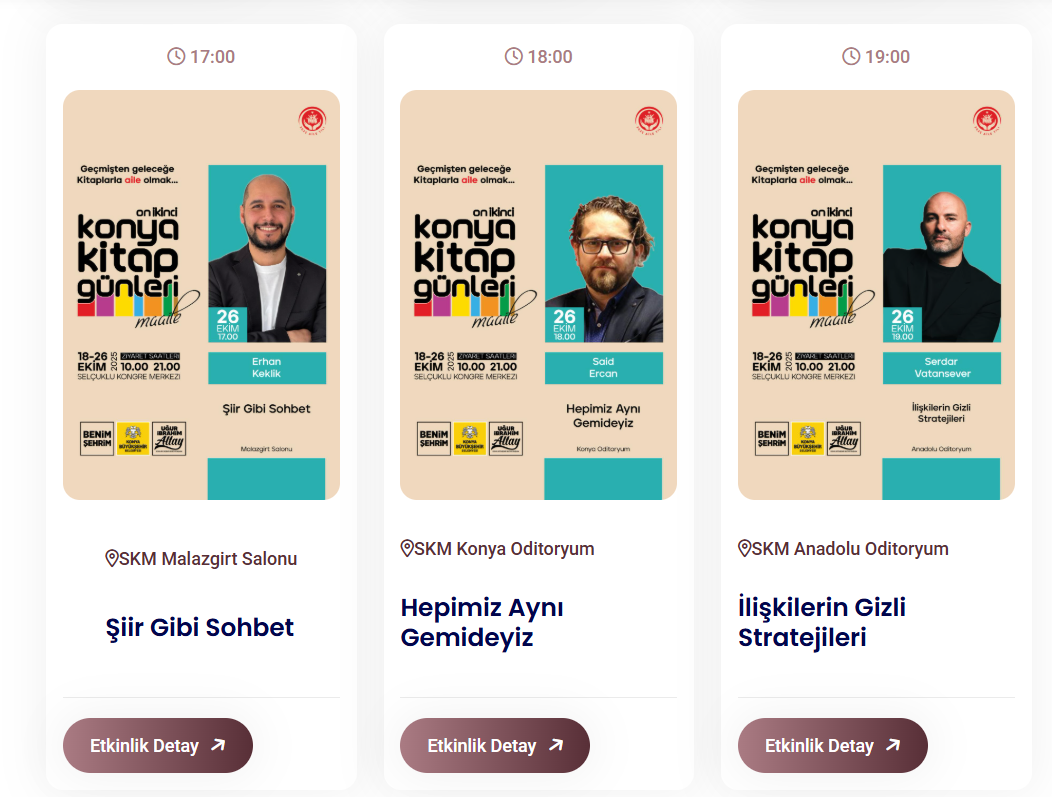The height and width of the screenshot is (797, 1052).
Task: Click the arrow icon in Şiir Gibi Sohbet's detail button
Action: pyautogui.click(x=218, y=745)
